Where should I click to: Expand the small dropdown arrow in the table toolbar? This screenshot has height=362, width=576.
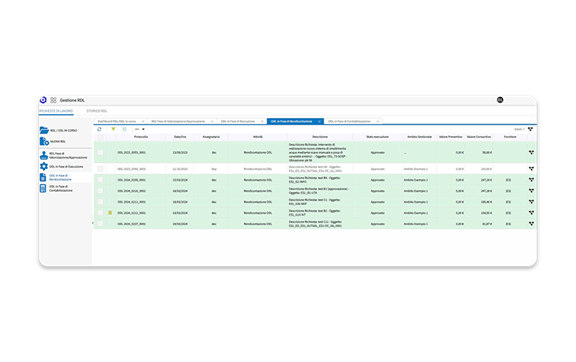(x=143, y=129)
